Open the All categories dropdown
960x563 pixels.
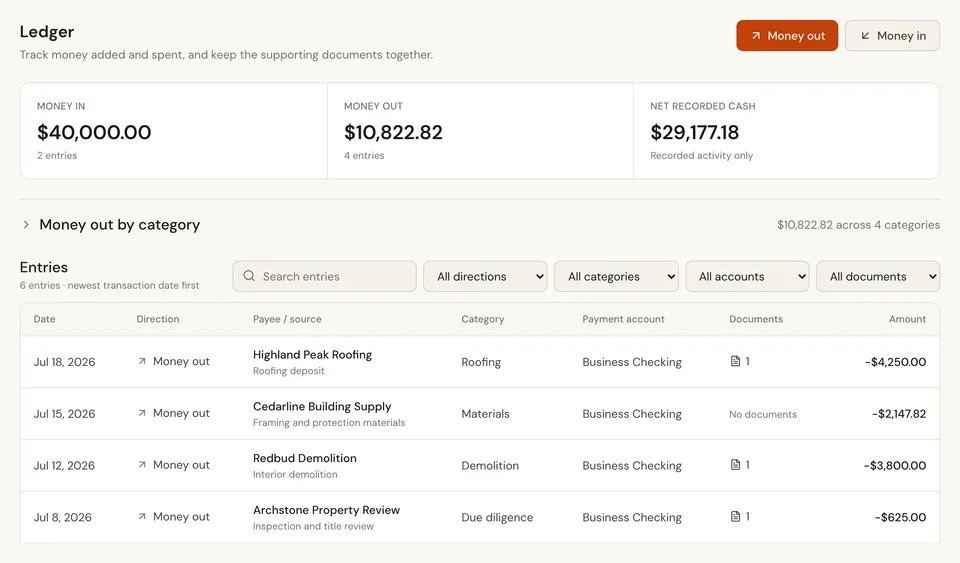616,277
